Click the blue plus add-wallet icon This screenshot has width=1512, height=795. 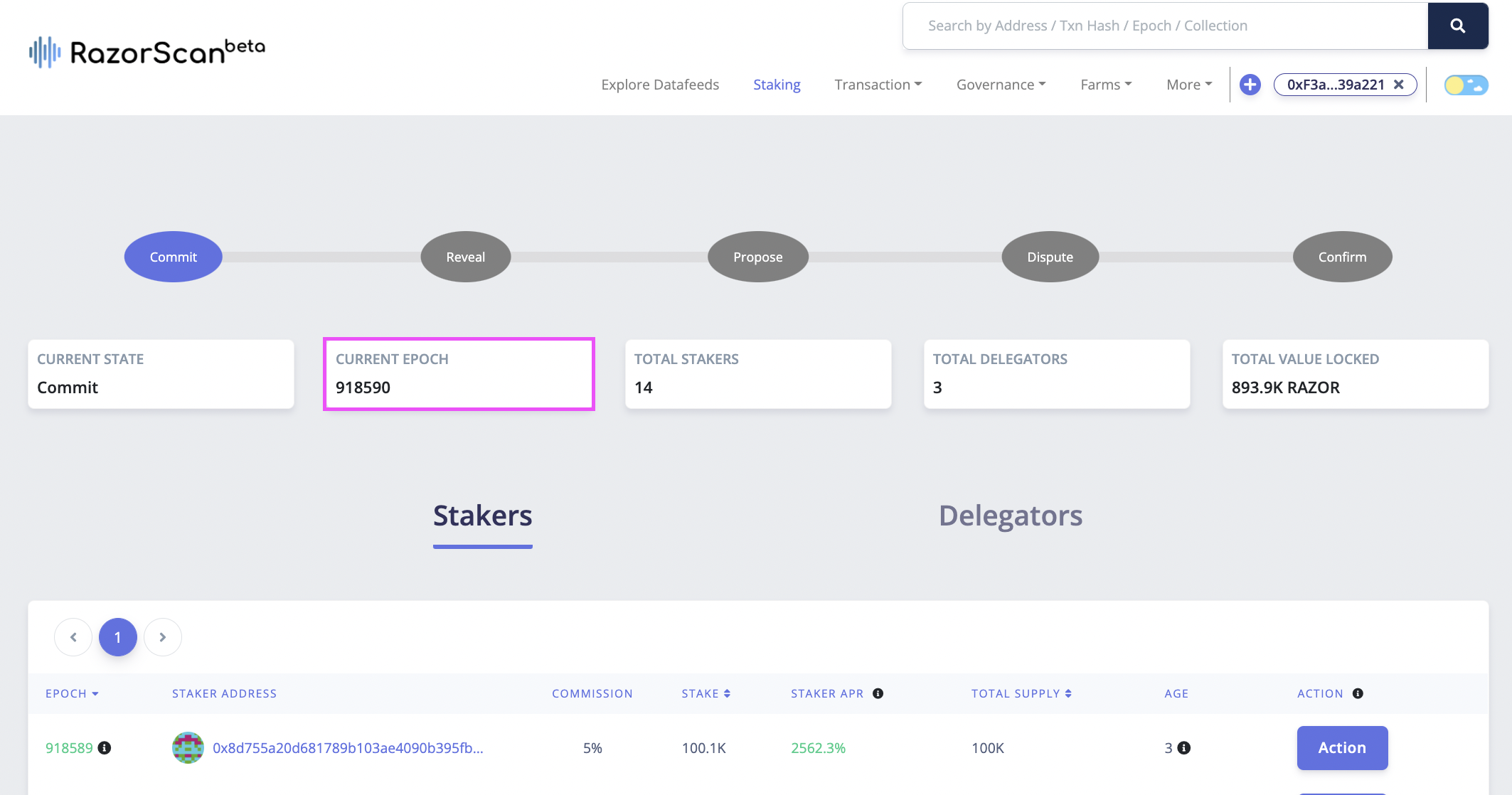click(1250, 85)
